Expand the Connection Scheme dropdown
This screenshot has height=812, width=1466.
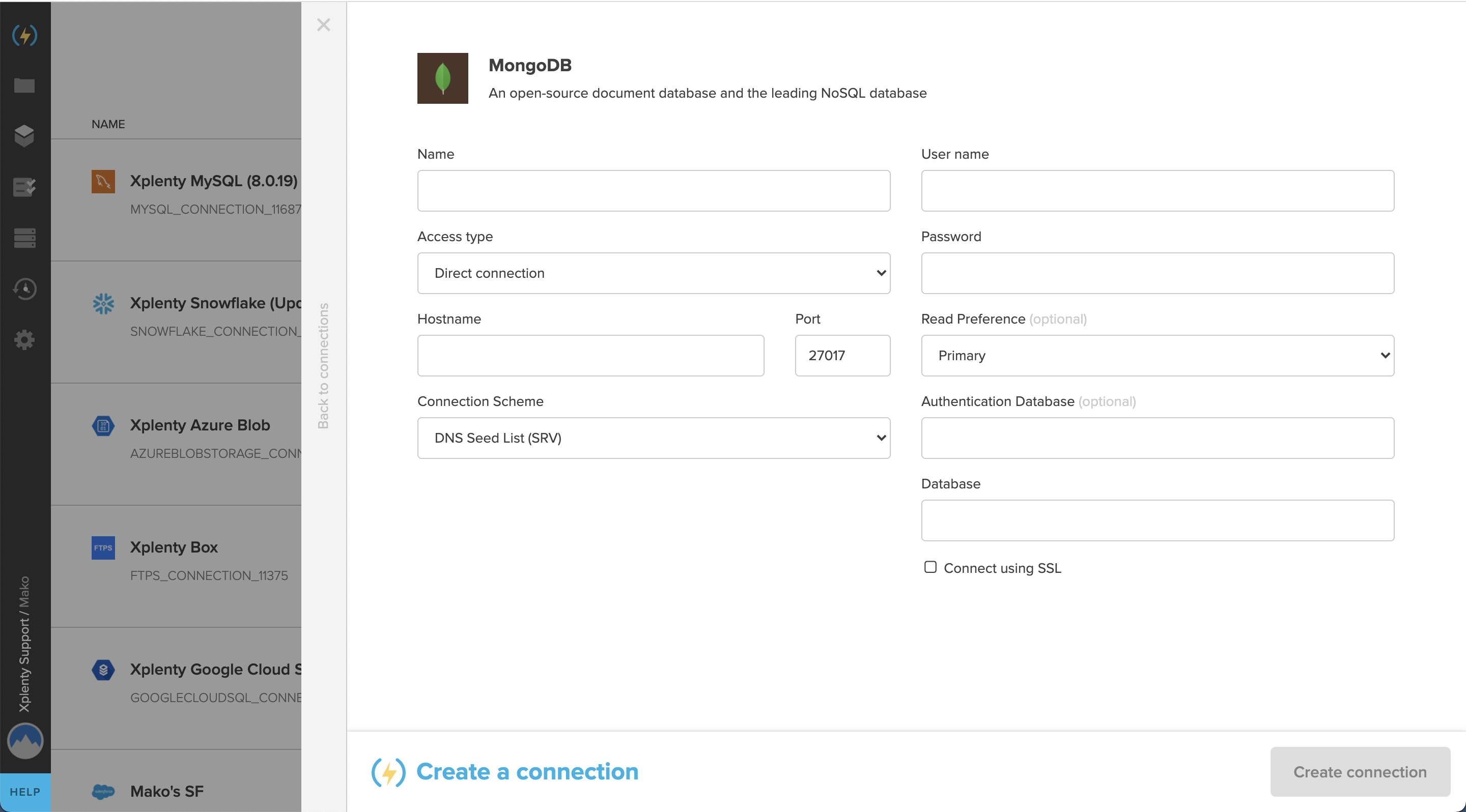[653, 438]
